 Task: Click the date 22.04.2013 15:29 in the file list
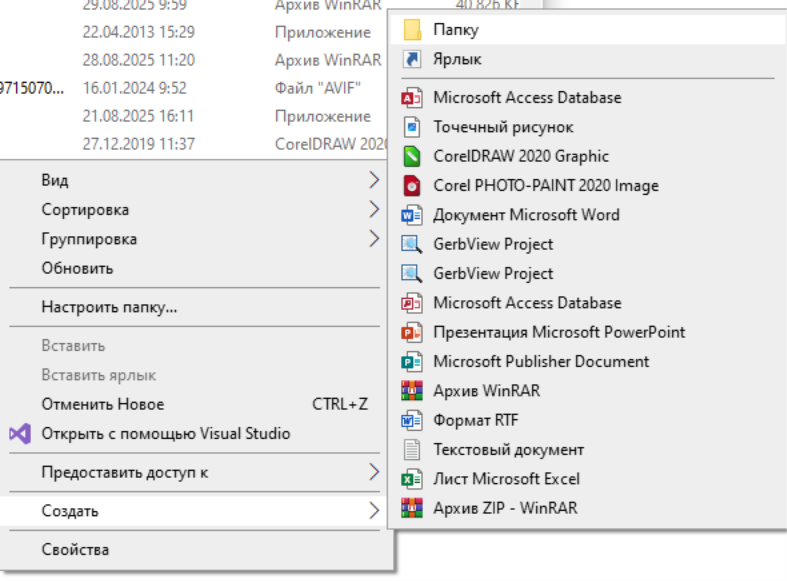pos(139,32)
